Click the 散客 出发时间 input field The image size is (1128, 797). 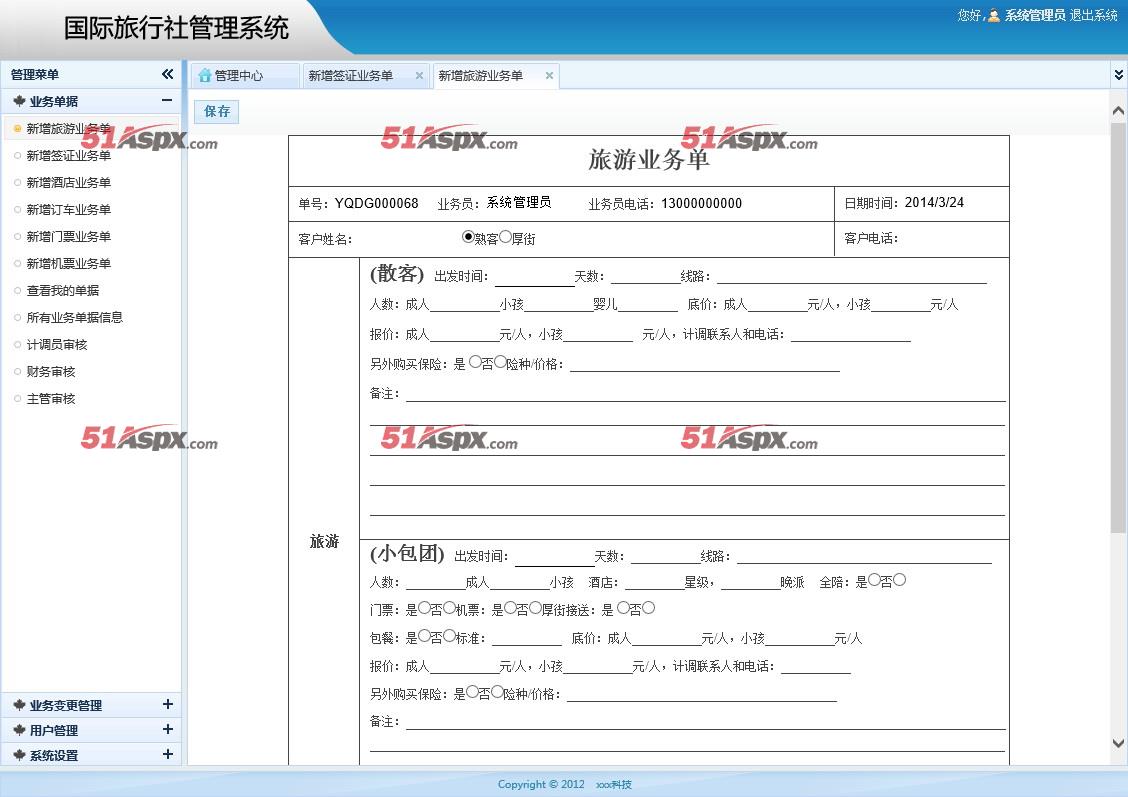[x=534, y=277]
